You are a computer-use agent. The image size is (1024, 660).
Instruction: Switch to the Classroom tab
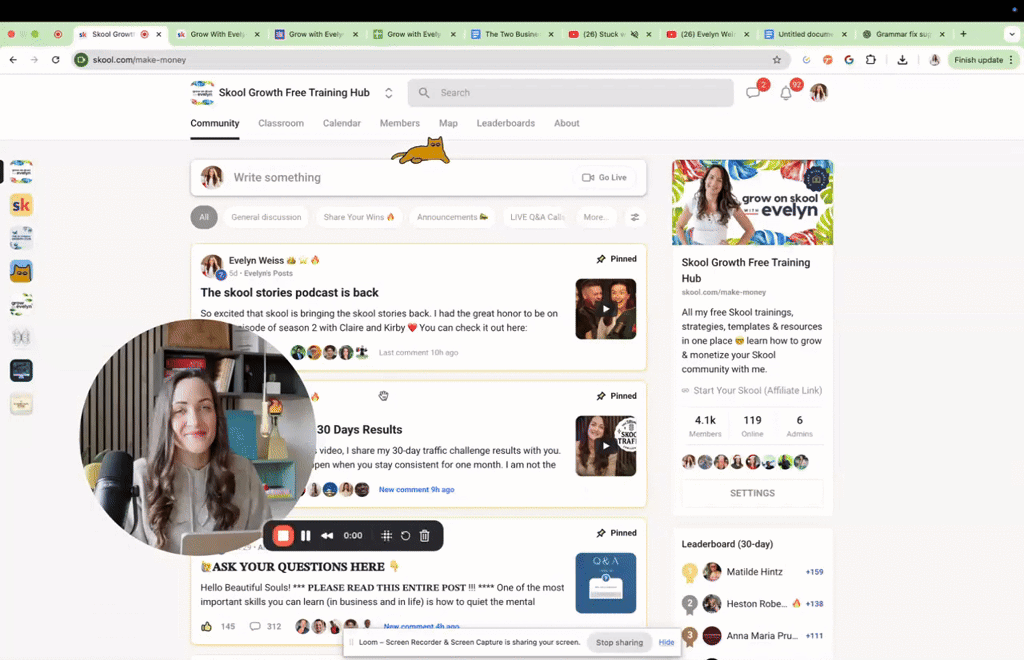[281, 123]
